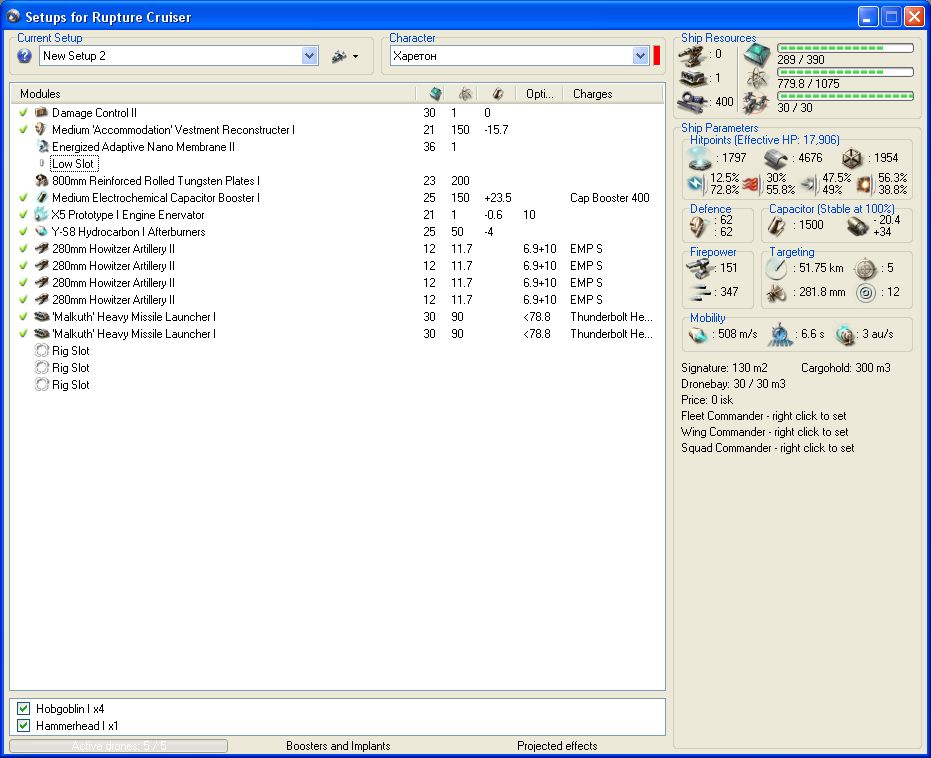Click the drone bandwidth resource icon
931x758 pixels.
pyautogui.click(x=756, y=102)
